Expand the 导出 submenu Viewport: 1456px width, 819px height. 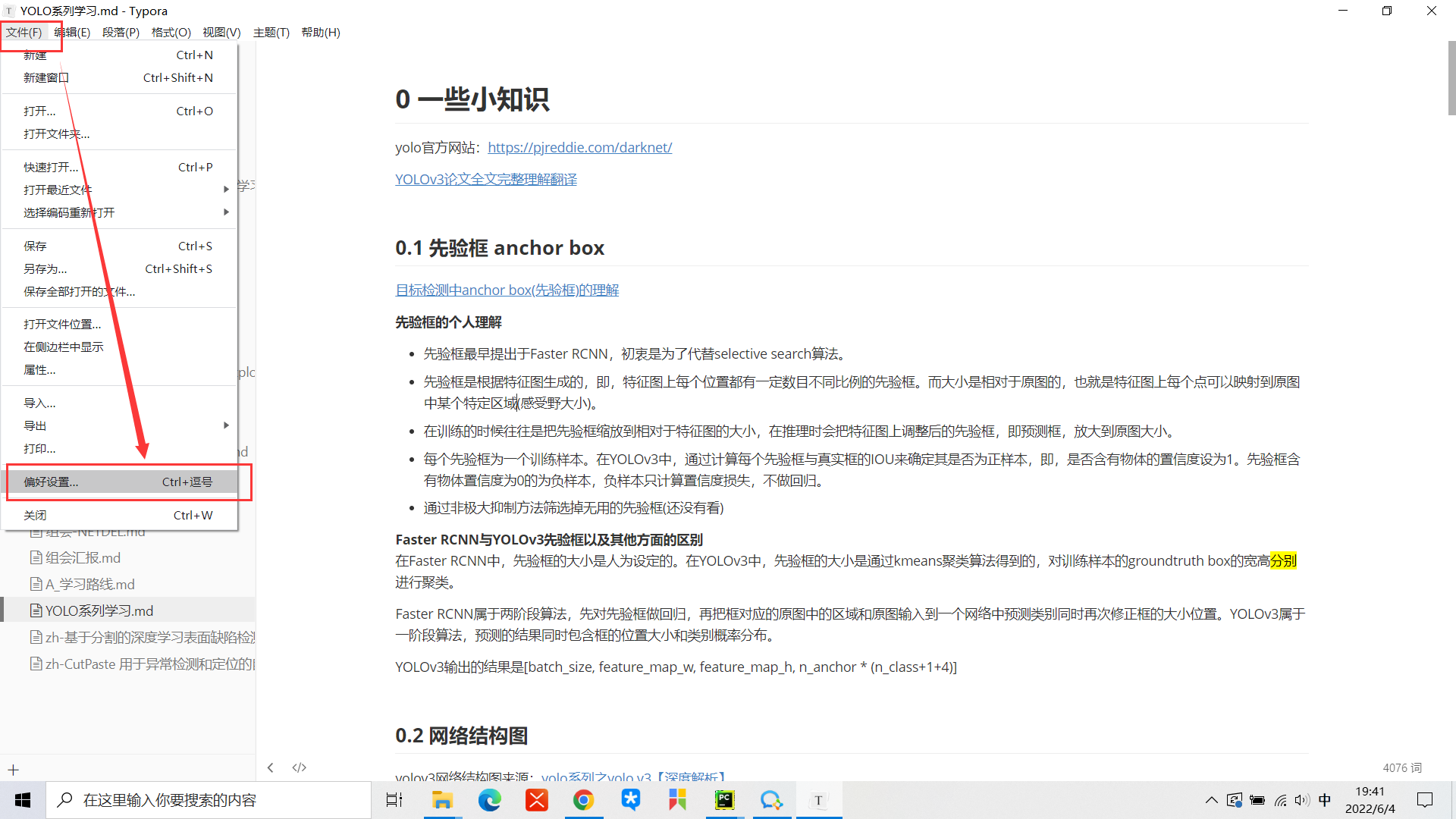120,425
